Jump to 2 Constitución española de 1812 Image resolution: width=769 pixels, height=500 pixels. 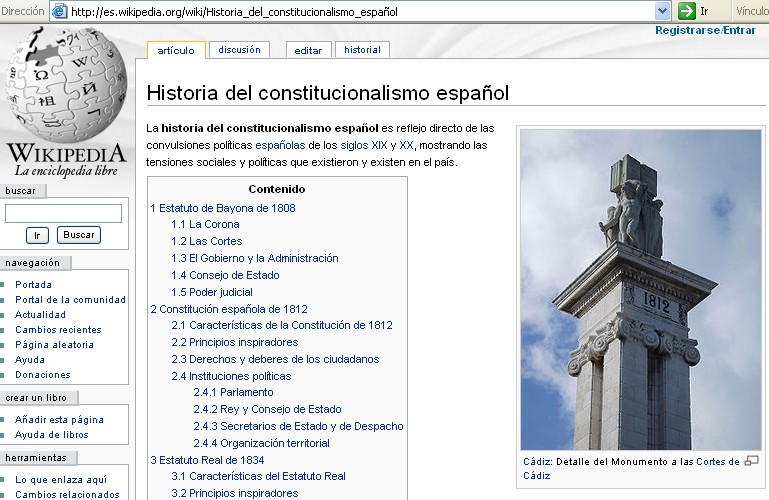pyautogui.click(x=229, y=309)
